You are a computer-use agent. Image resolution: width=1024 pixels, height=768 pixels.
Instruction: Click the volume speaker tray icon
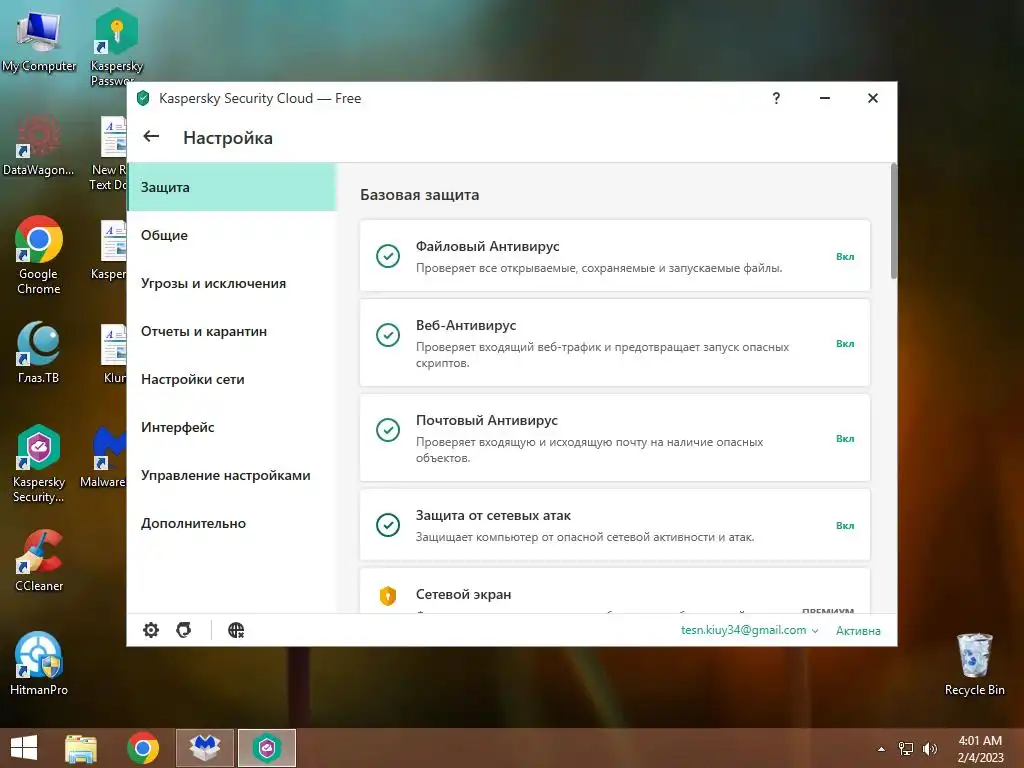pos(930,749)
